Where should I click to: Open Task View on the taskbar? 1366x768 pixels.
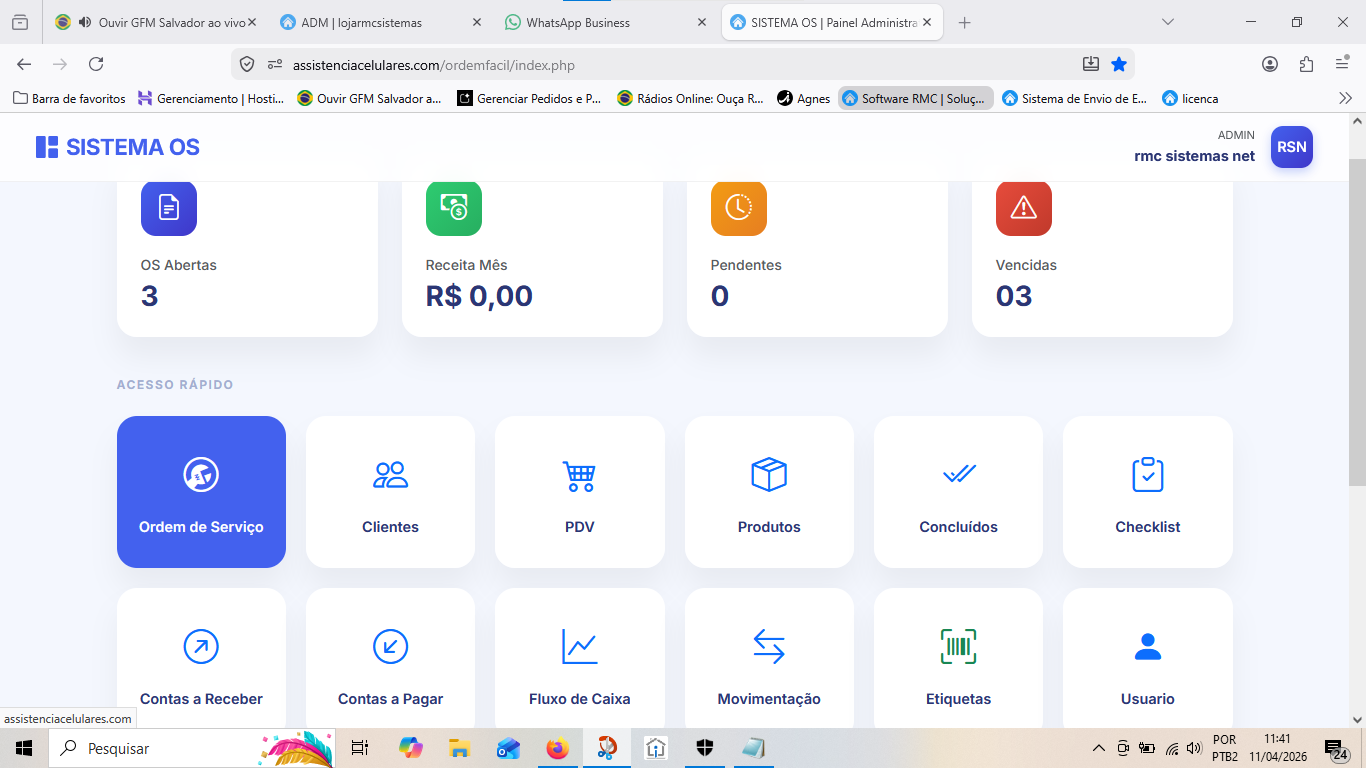click(x=360, y=748)
